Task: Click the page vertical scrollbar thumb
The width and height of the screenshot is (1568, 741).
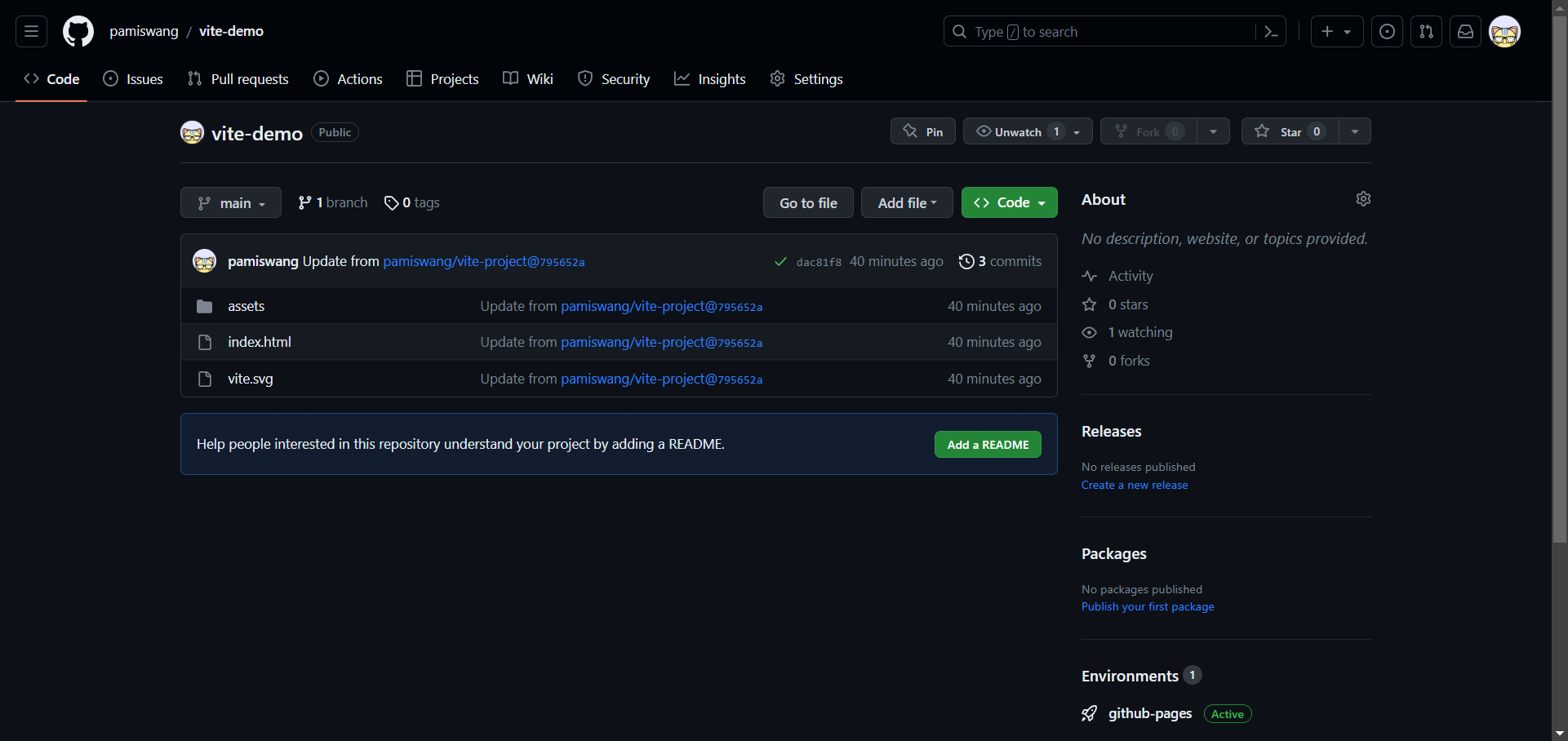Action: (x=1560, y=280)
